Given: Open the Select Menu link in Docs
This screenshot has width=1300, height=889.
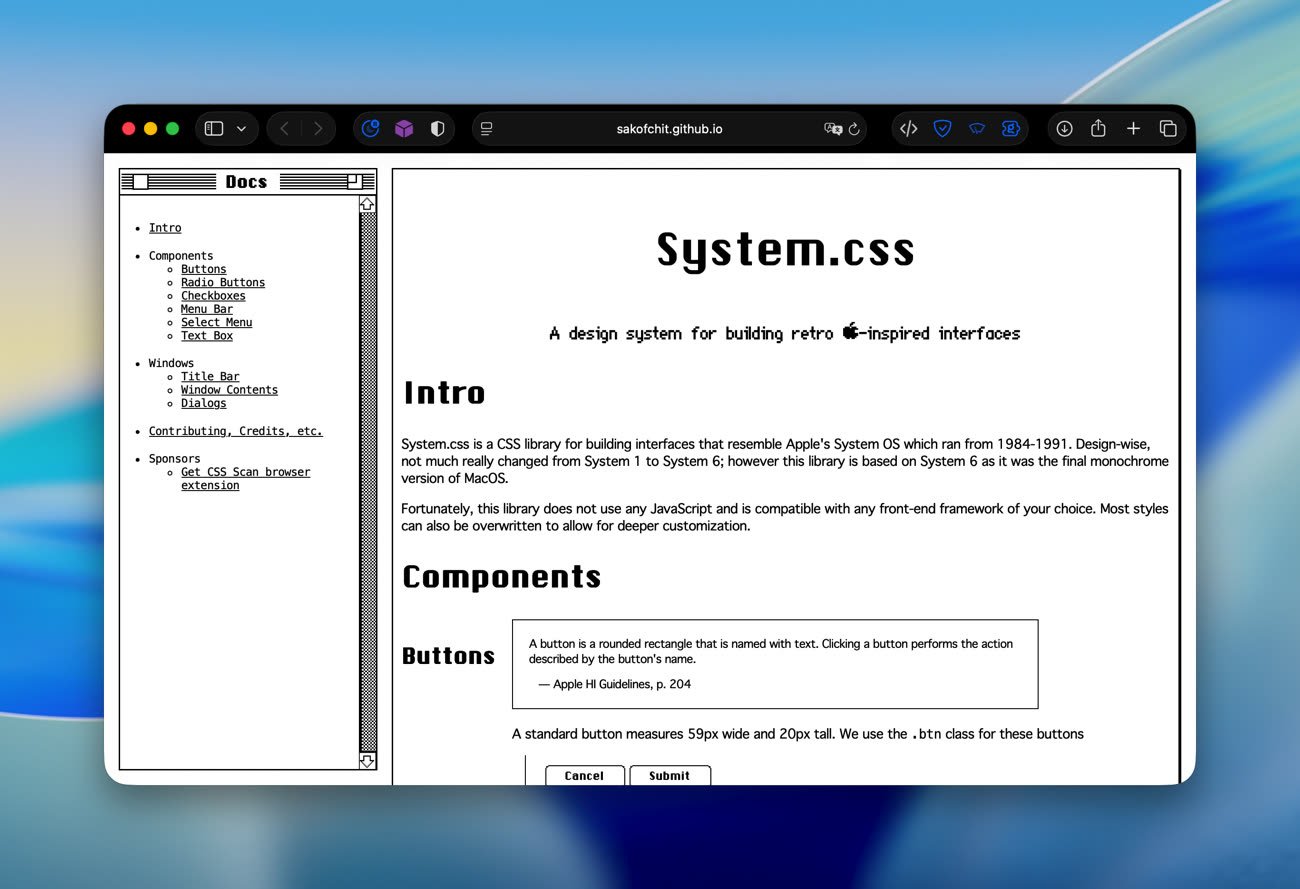Looking at the screenshot, I should pos(216,323).
